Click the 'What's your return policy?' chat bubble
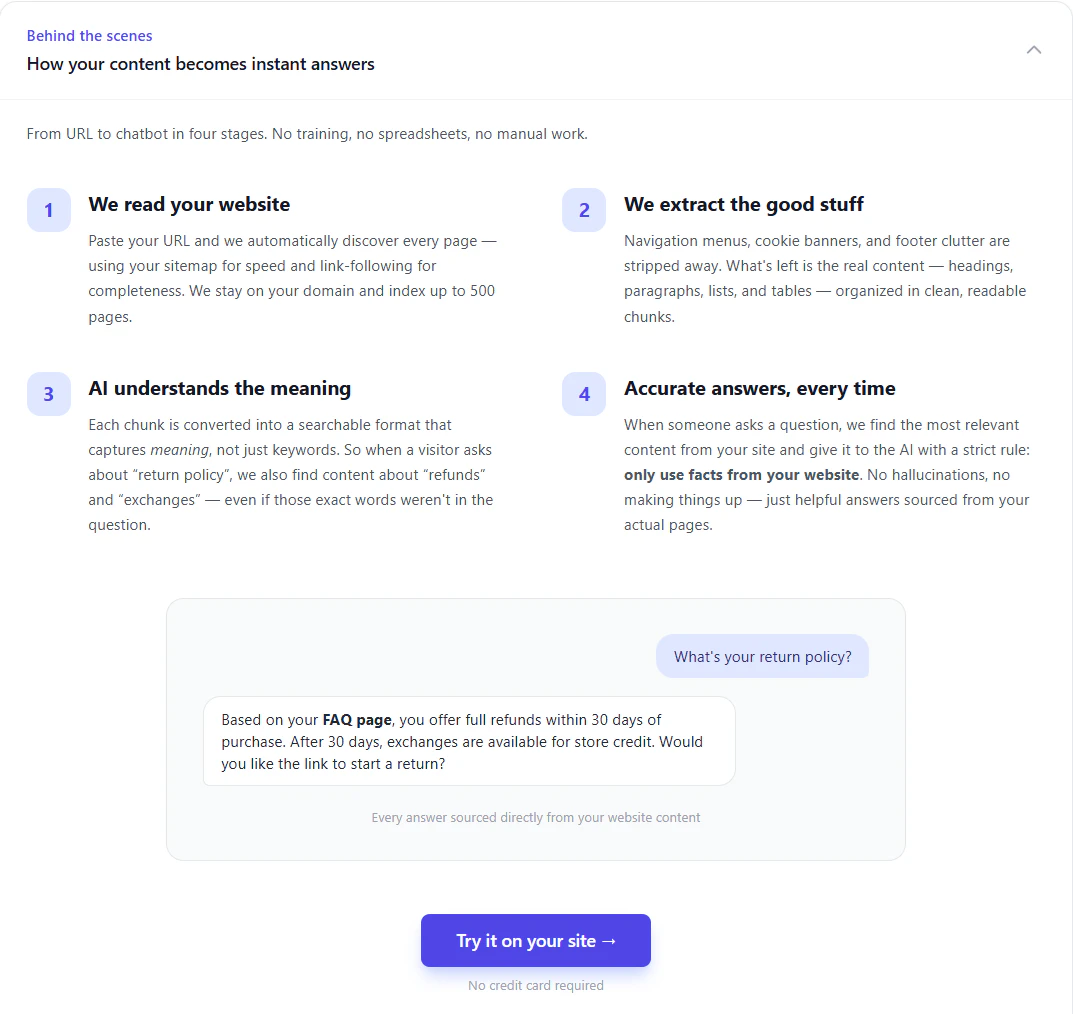 click(x=762, y=656)
